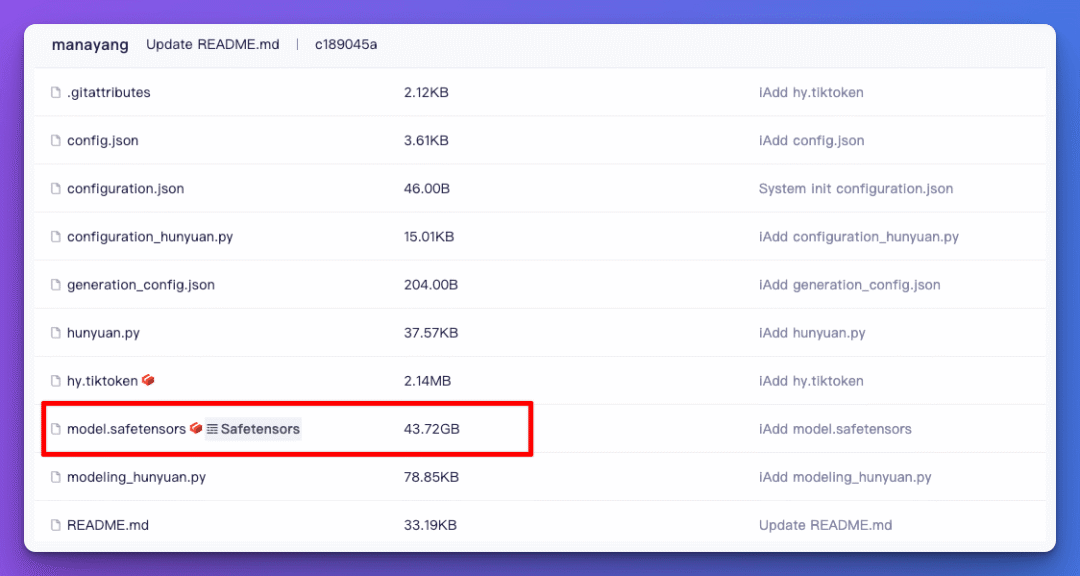Open the commit iAdd configuration_hunyuan.py
Screen dimensions: 1080x576
point(858,237)
